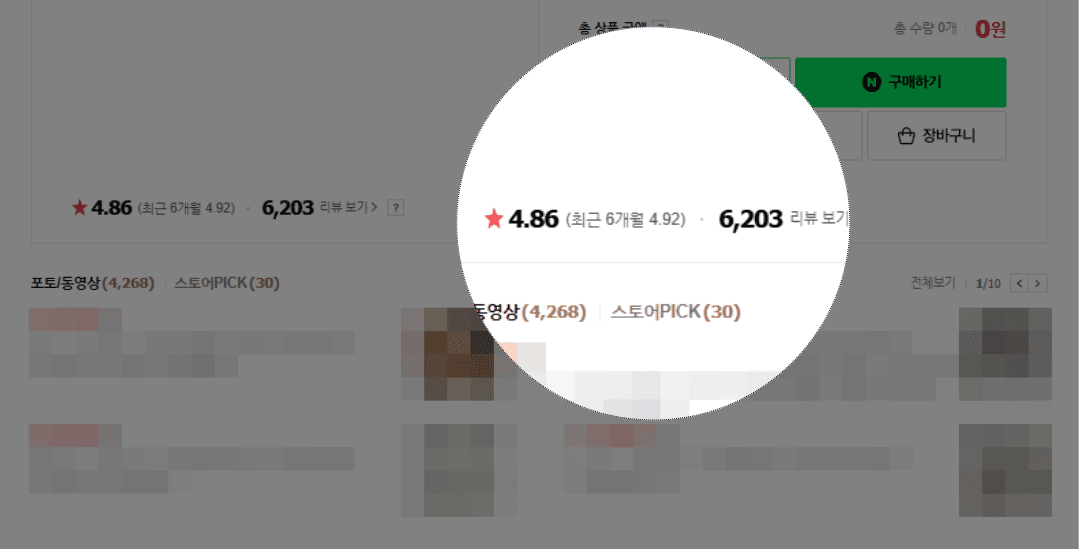1080x549 pixels.
Task: Click the N Pay logo on 구매하기
Action: click(871, 83)
